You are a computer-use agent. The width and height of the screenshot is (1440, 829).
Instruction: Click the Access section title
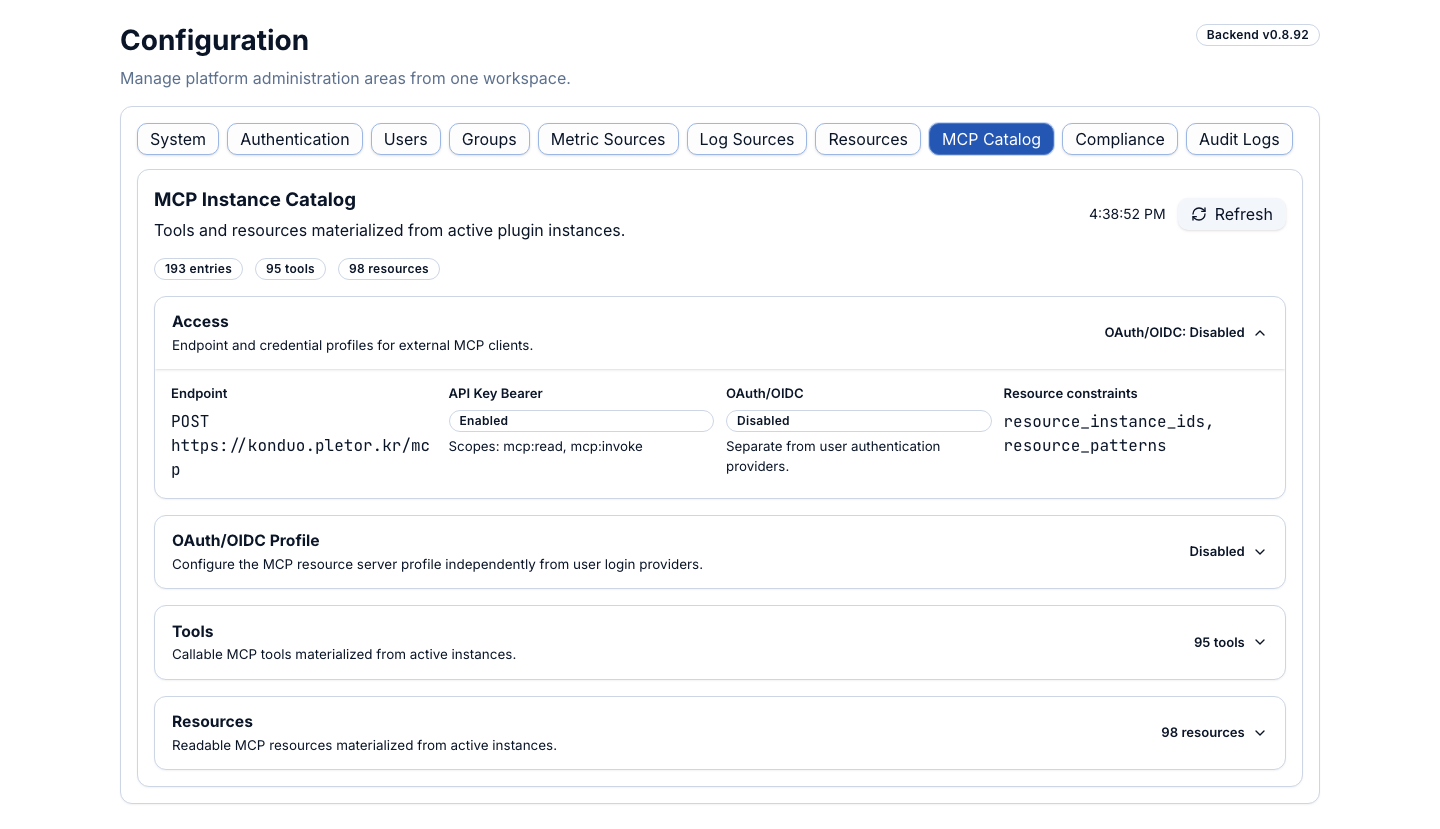coord(200,322)
